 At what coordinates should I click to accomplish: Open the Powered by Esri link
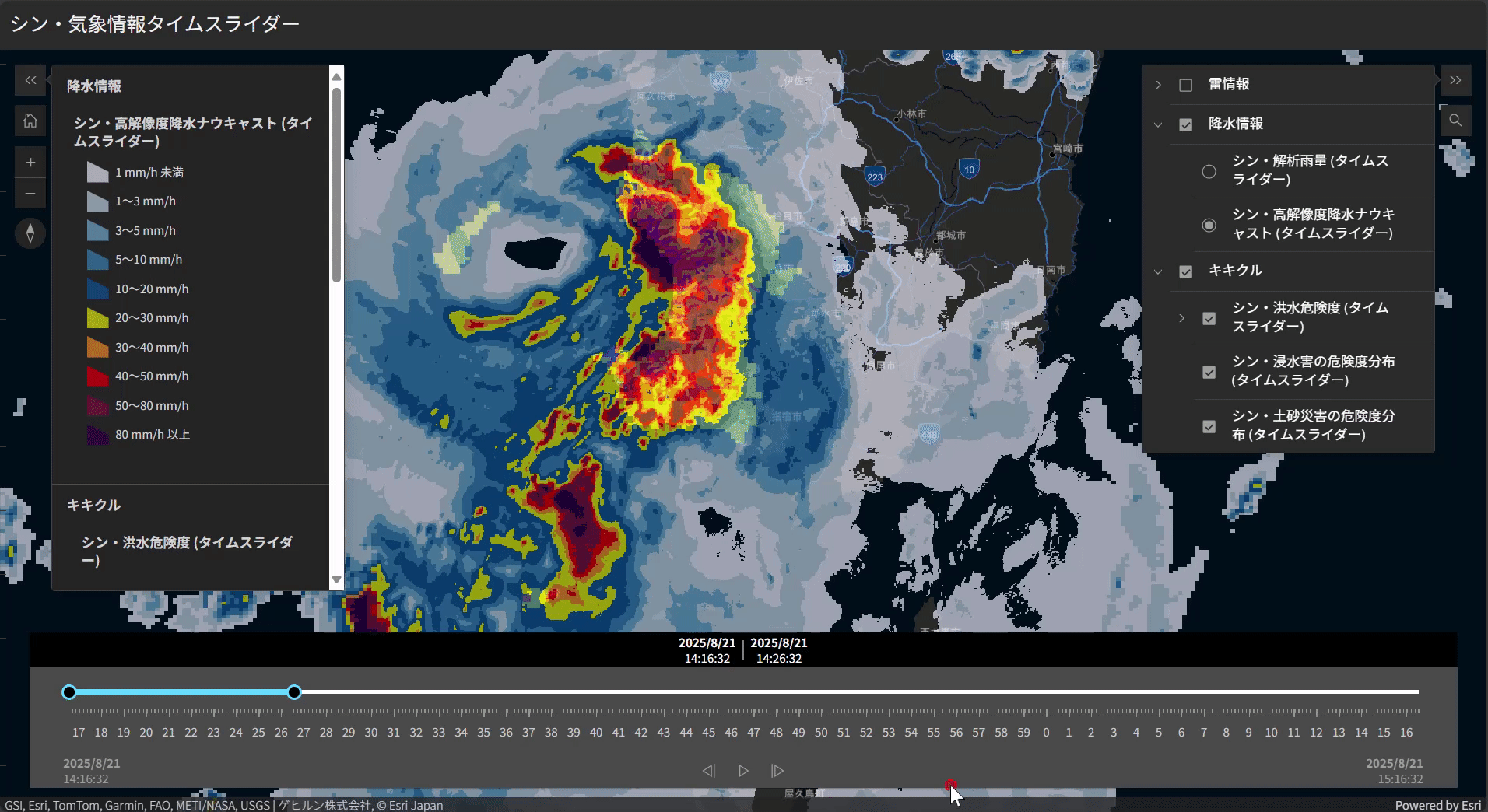tap(1437, 805)
